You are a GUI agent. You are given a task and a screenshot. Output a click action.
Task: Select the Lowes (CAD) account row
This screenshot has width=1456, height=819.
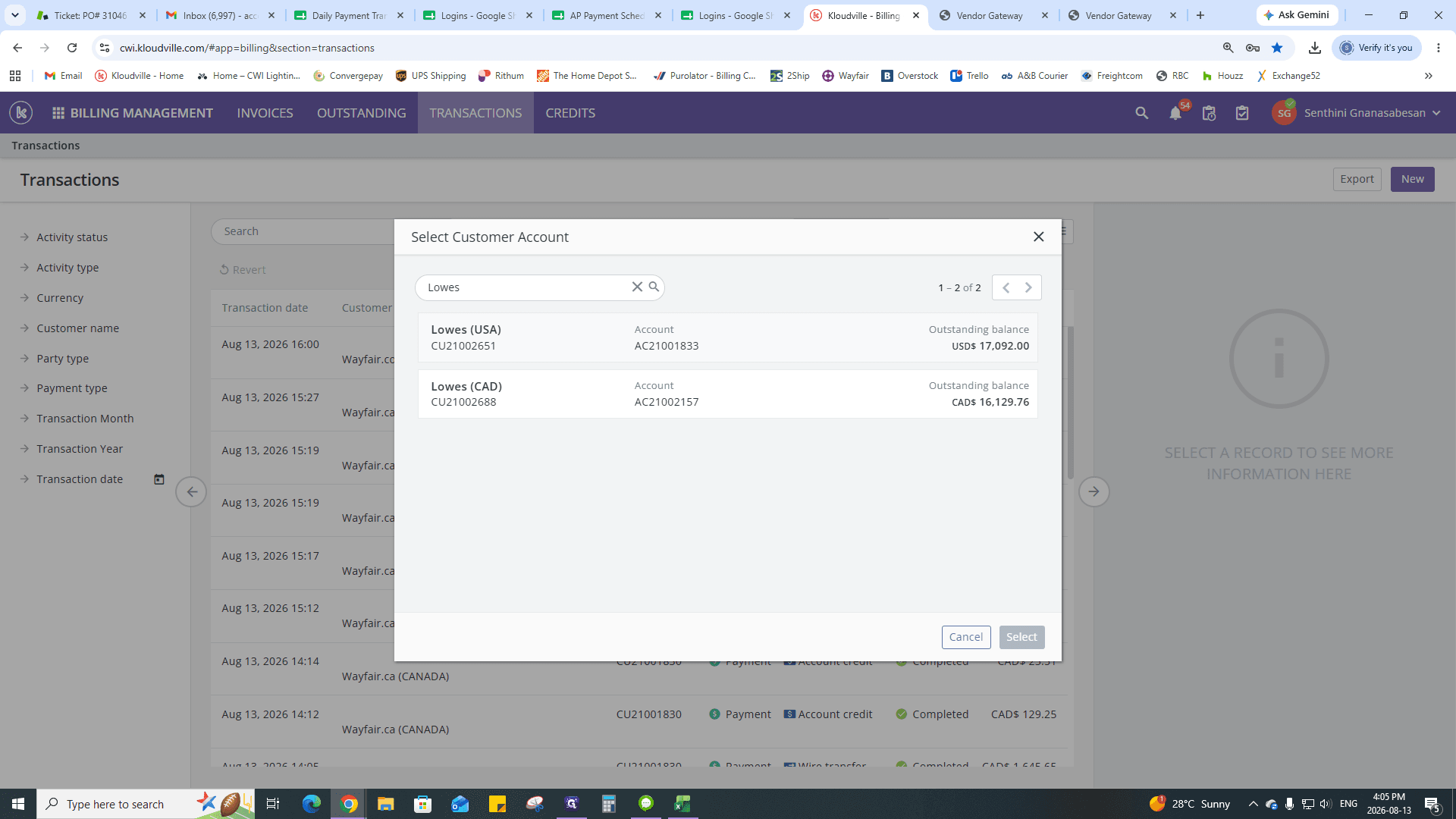coord(727,394)
